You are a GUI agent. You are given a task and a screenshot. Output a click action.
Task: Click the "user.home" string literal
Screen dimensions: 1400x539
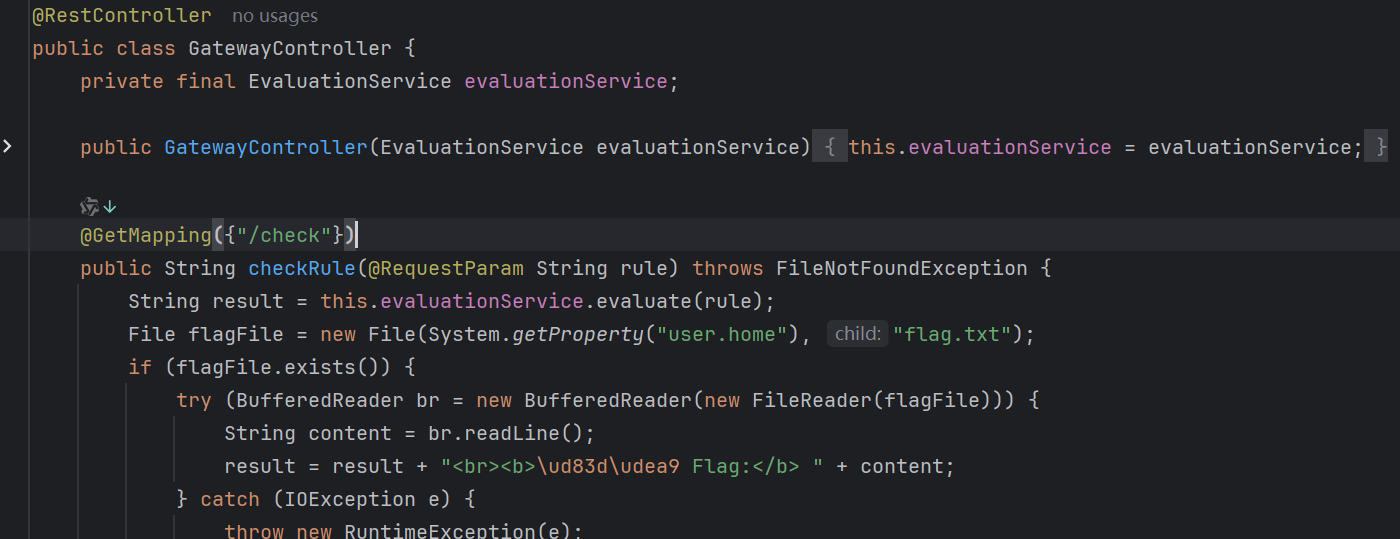tap(722, 334)
